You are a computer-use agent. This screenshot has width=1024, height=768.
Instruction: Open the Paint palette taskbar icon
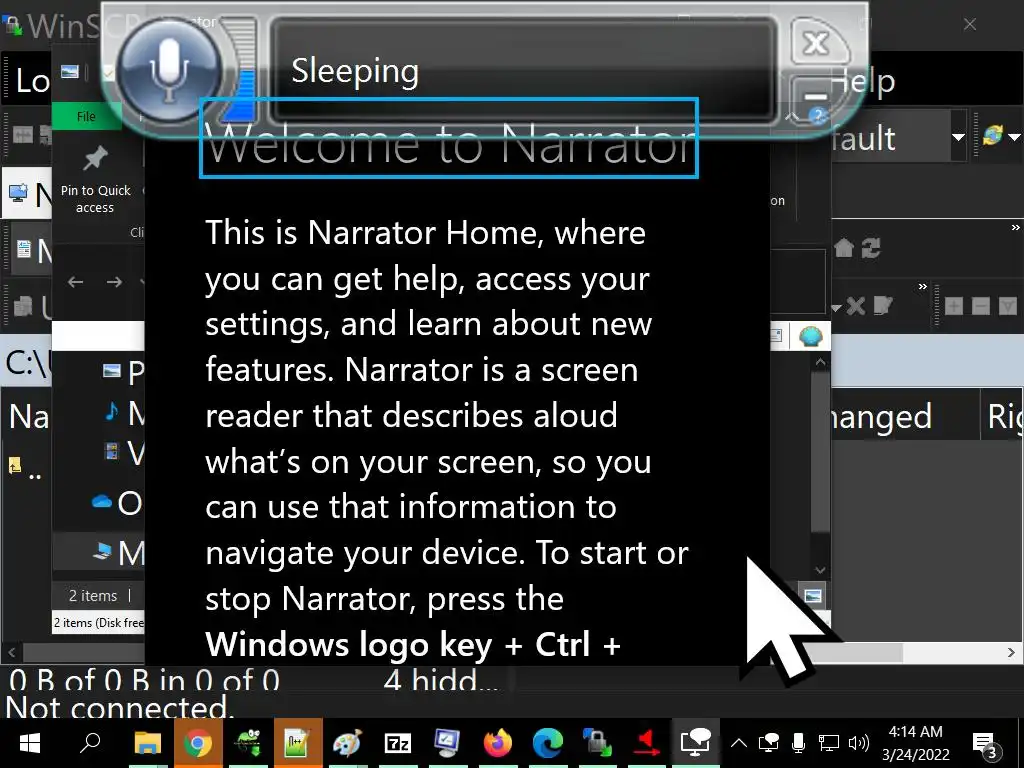[x=347, y=743]
